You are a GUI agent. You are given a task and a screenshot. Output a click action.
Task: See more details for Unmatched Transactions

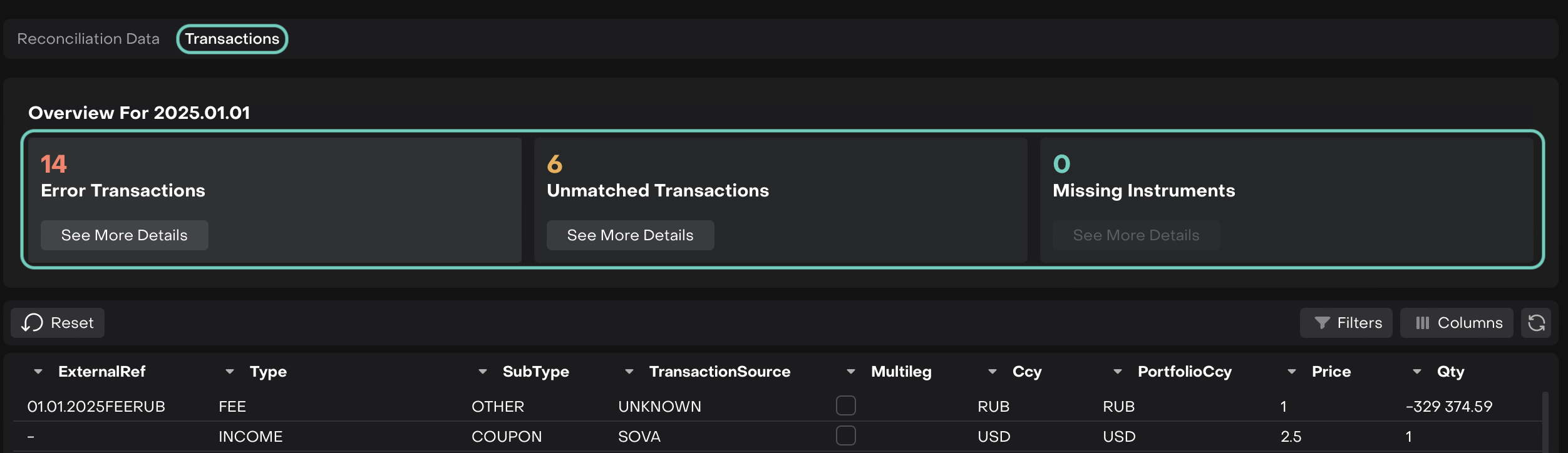pyautogui.click(x=630, y=235)
